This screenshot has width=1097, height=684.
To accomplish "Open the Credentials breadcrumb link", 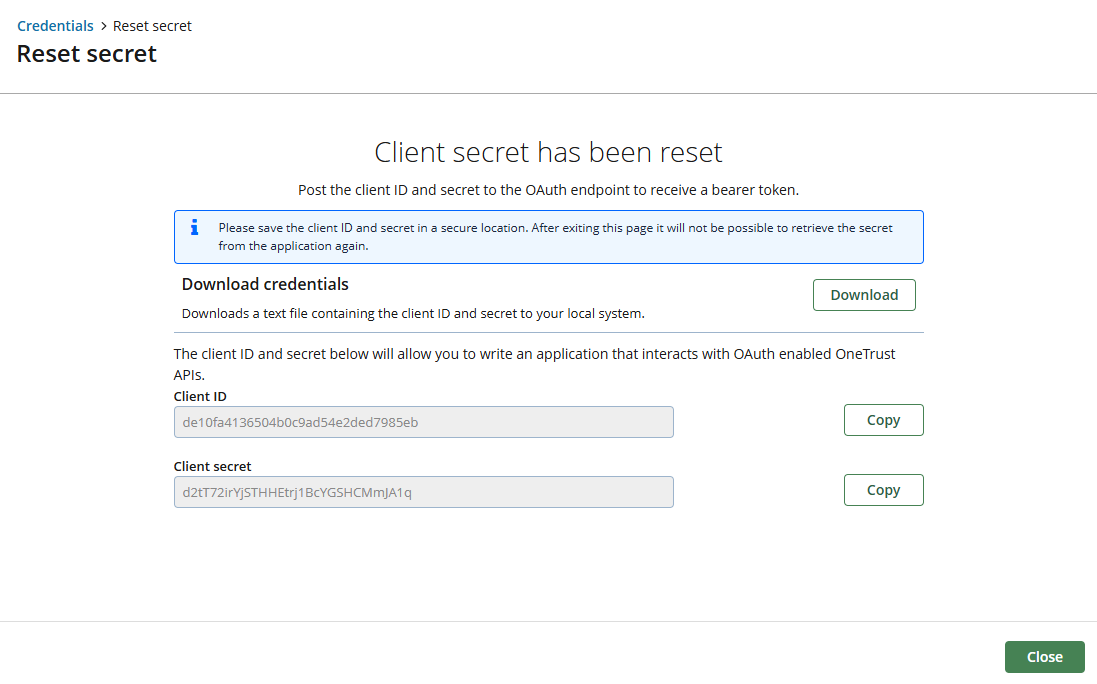I will click(55, 25).
